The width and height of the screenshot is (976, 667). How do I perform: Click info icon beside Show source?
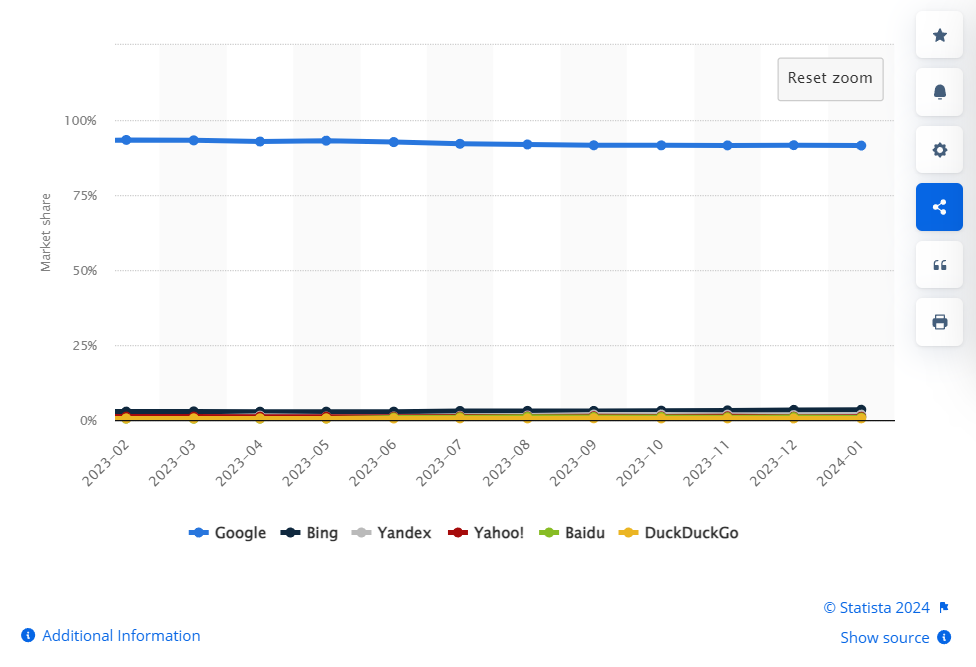click(944, 637)
